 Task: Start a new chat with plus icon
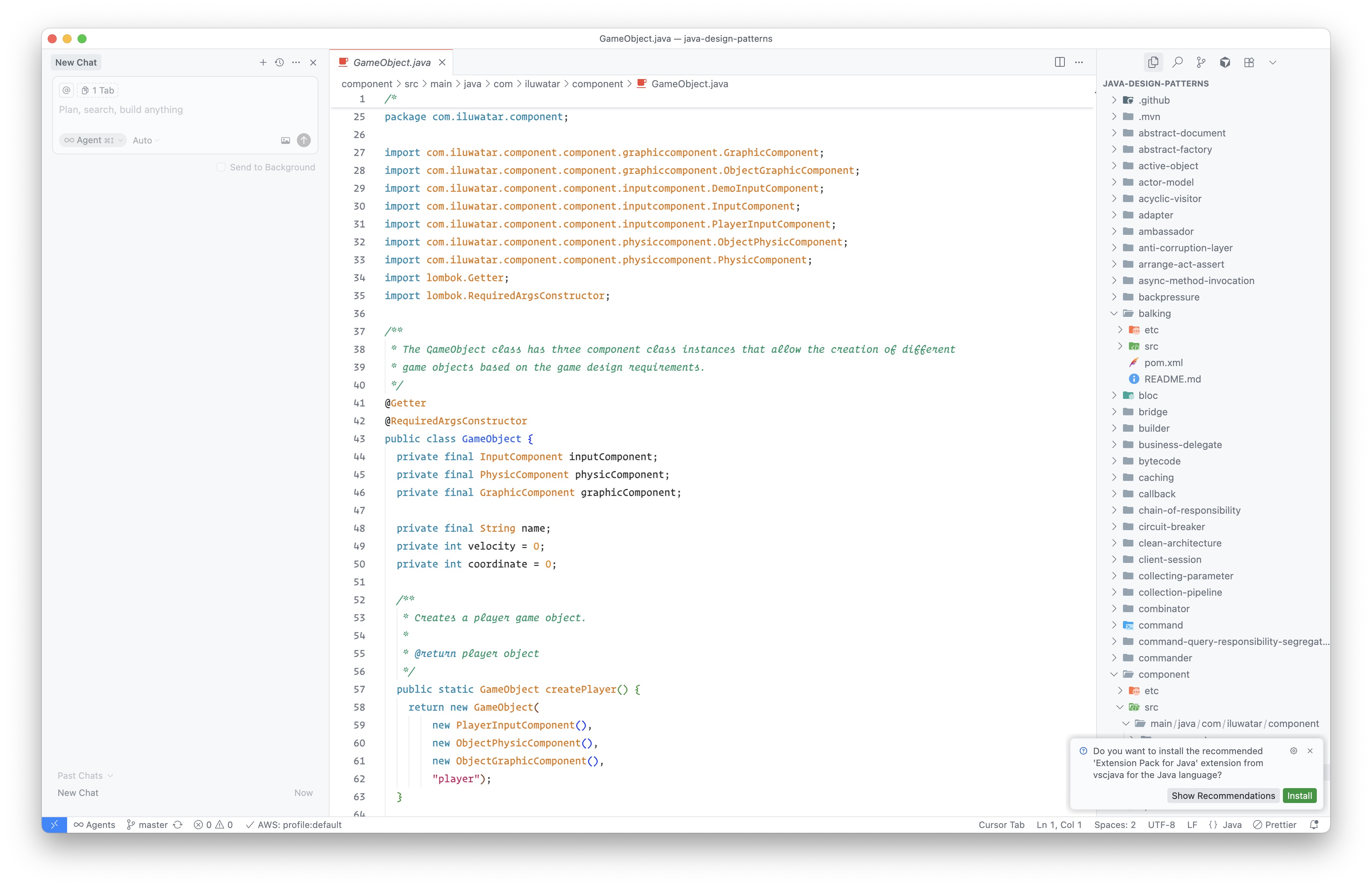[x=263, y=62]
